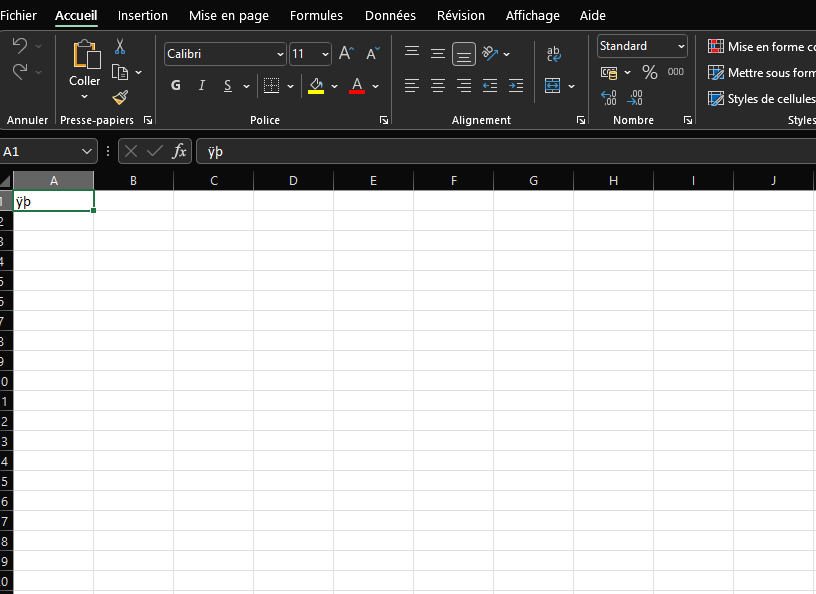Open the Insertion ribbon tab

pyautogui.click(x=143, y=16)
